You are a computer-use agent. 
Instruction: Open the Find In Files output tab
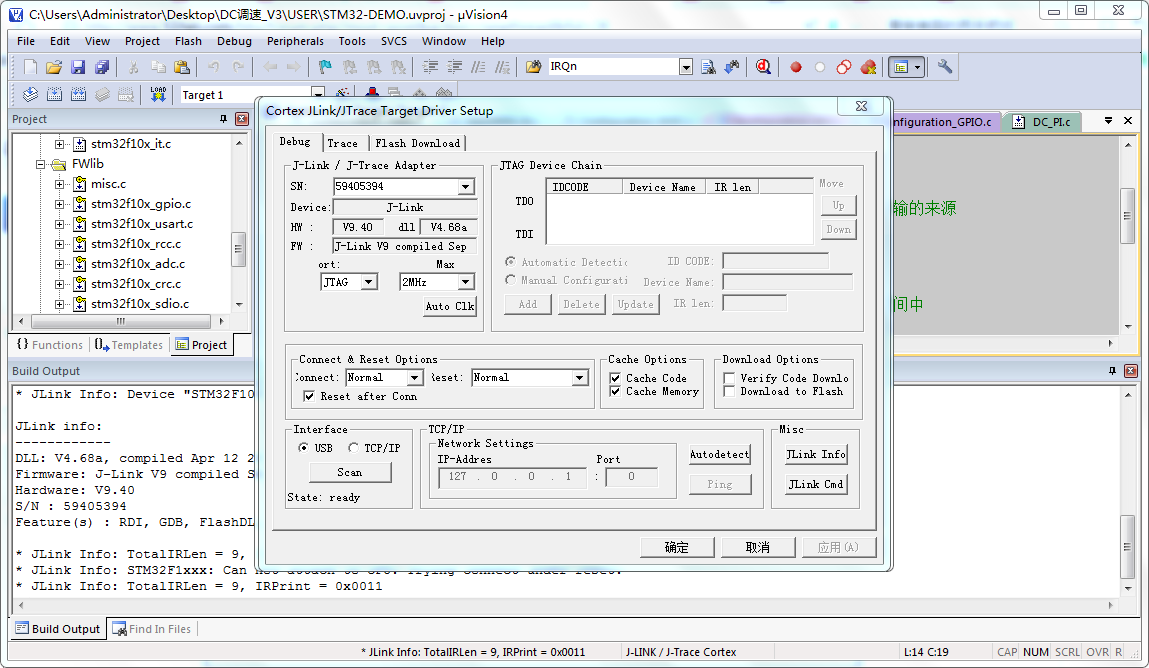(x=152, y=628)
